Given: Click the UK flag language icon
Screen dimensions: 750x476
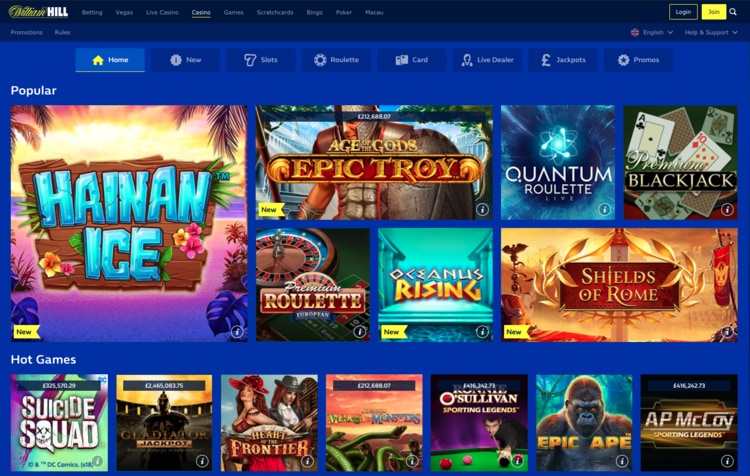Looking at the screenshot, I should pyautogui.click(x=635, y=33).
